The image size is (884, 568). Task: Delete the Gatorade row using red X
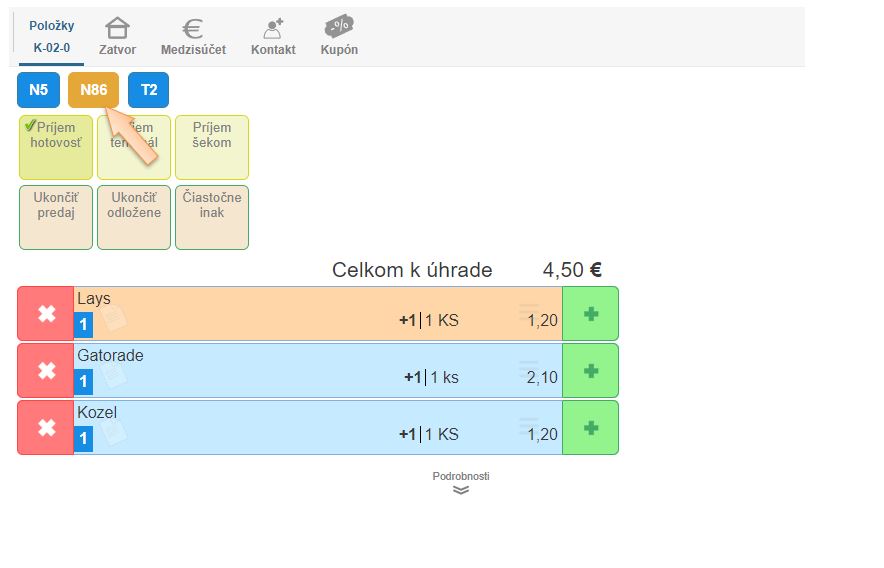(x=46, y=371)
